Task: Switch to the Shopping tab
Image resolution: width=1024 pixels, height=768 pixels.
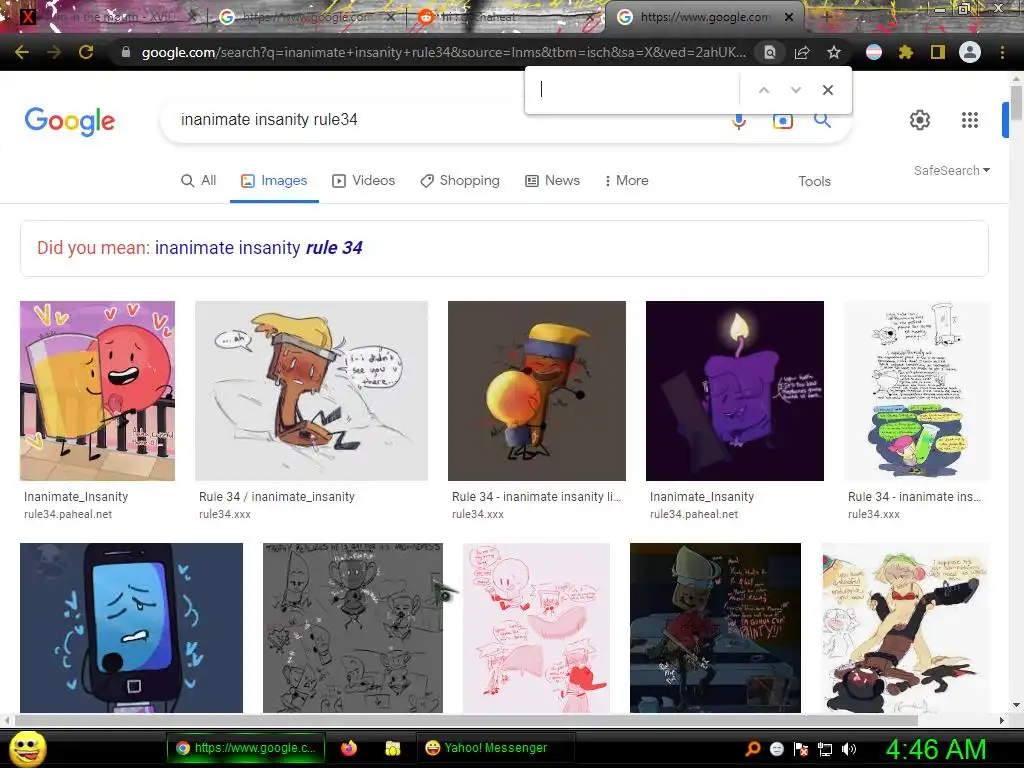Action: 460,181
